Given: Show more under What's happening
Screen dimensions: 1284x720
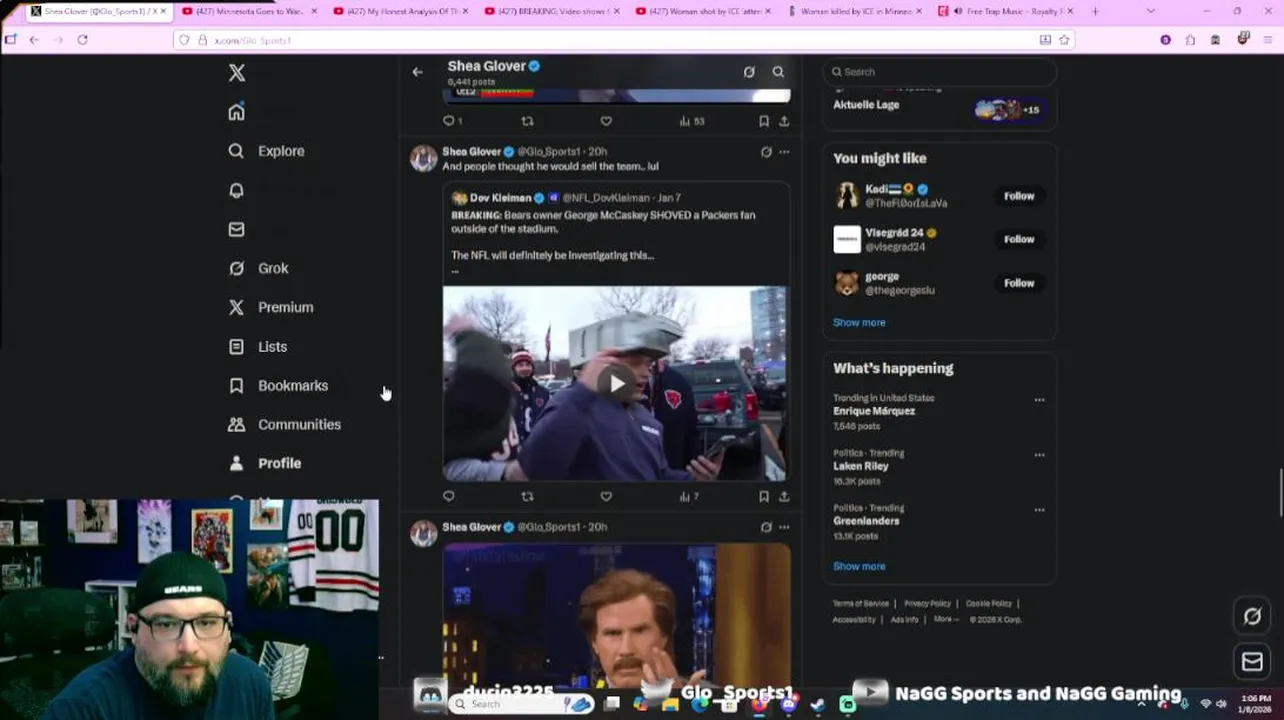Looking at the screenshot, I should click(x=859, y=566).
